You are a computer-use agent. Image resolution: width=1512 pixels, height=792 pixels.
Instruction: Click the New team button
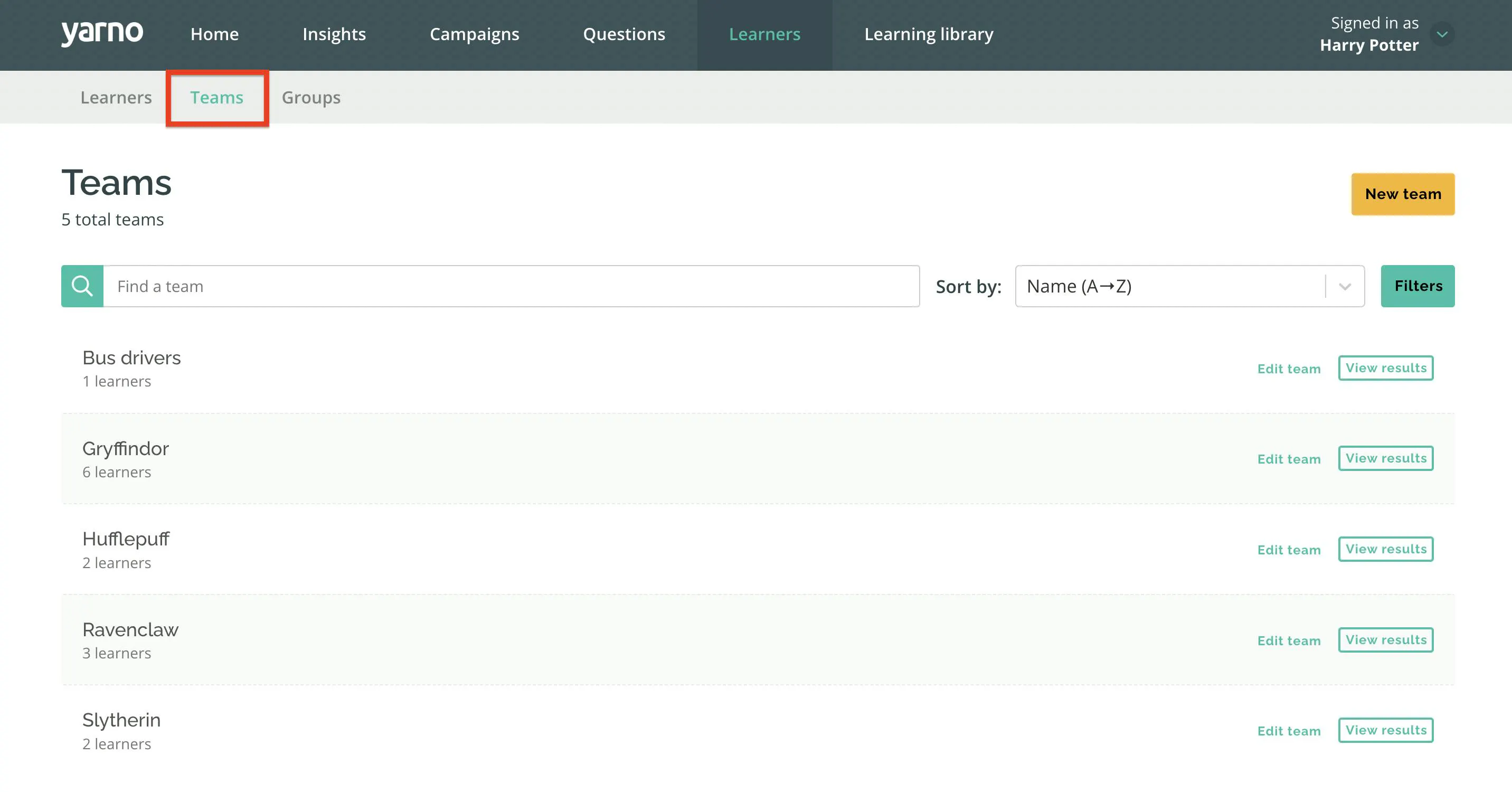(1403, 194)
